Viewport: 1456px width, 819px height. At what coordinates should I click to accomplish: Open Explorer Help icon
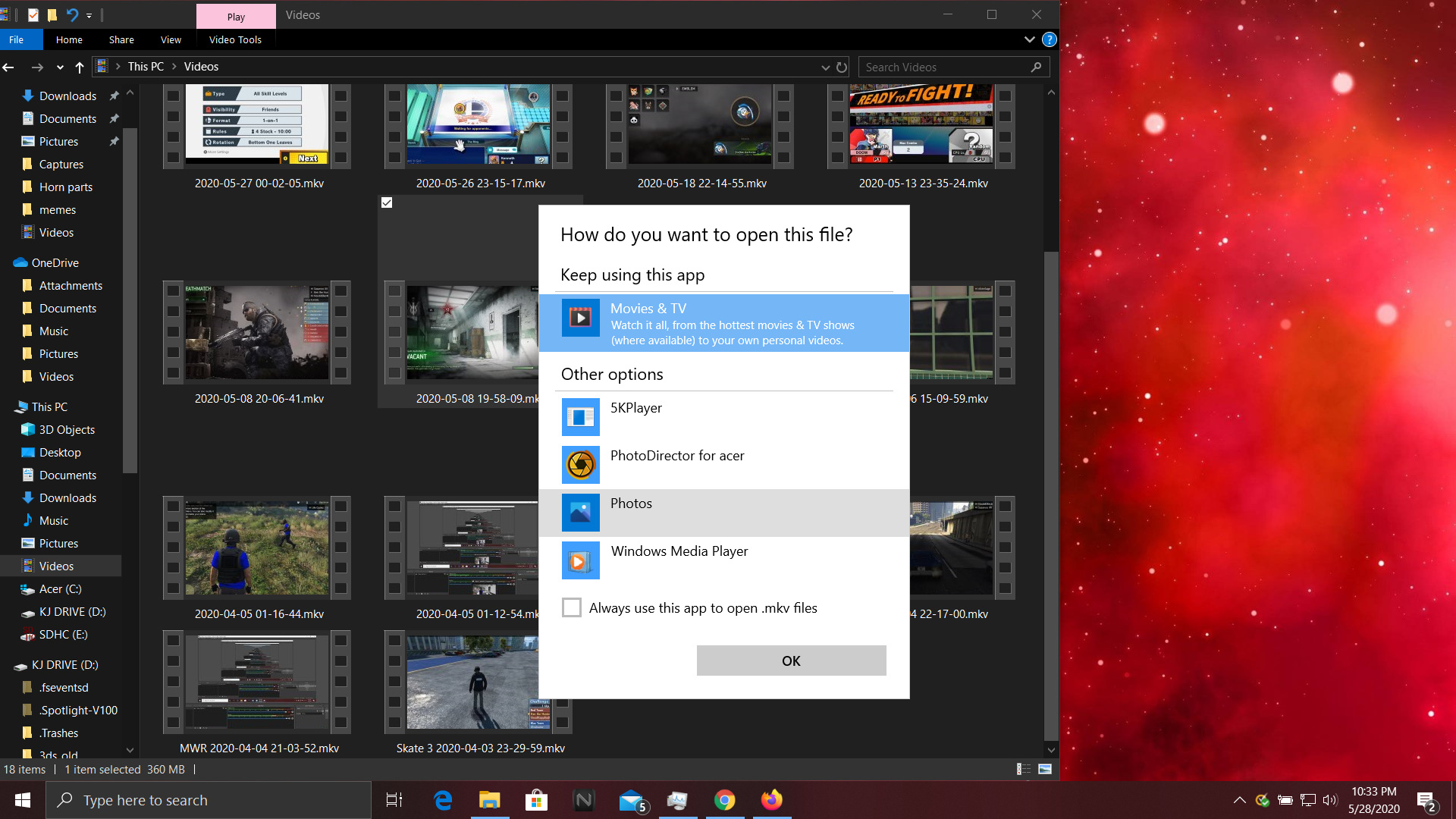1050,39
